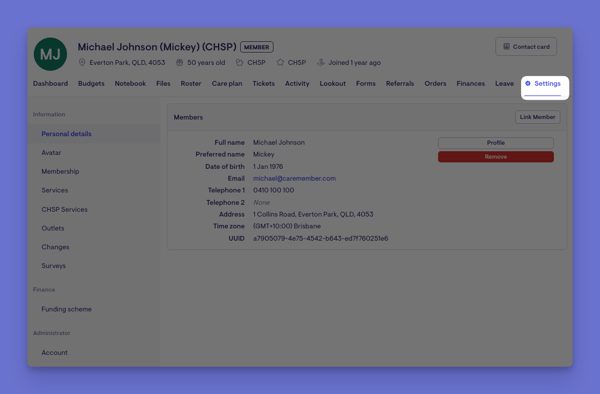Click the date of birth 1 Jan 1976
Image resolution: width=600 pixels, height=394 pixels.
268,166
